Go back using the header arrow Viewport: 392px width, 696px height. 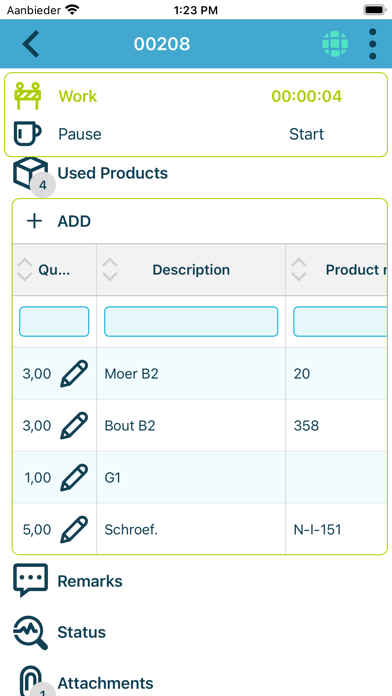[x=31, y=44]
